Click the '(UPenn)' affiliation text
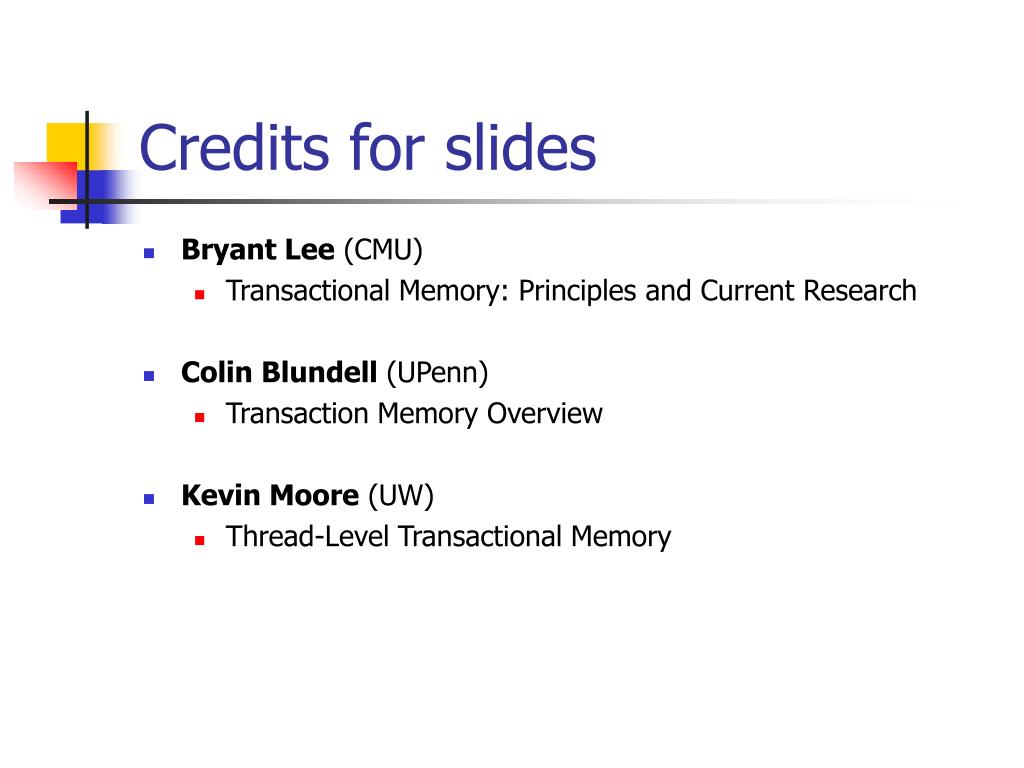Viewport: 1024px width, 768px height. coord(438,373)
